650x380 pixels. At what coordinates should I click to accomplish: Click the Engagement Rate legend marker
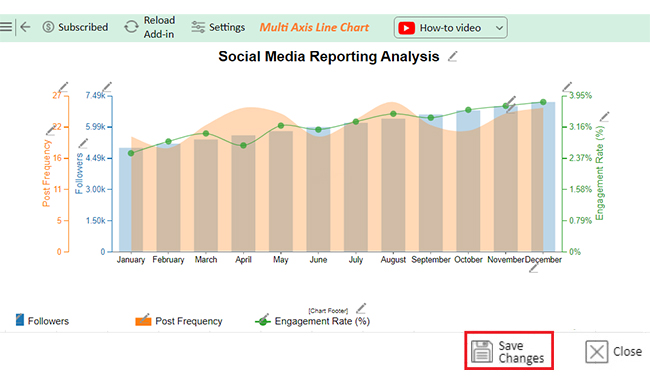click(x=262, y=320)
